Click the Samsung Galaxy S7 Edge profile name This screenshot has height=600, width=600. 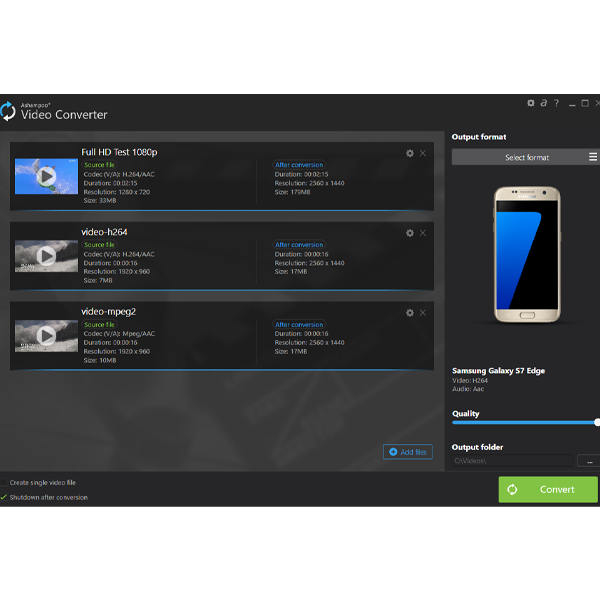(498, 371)
